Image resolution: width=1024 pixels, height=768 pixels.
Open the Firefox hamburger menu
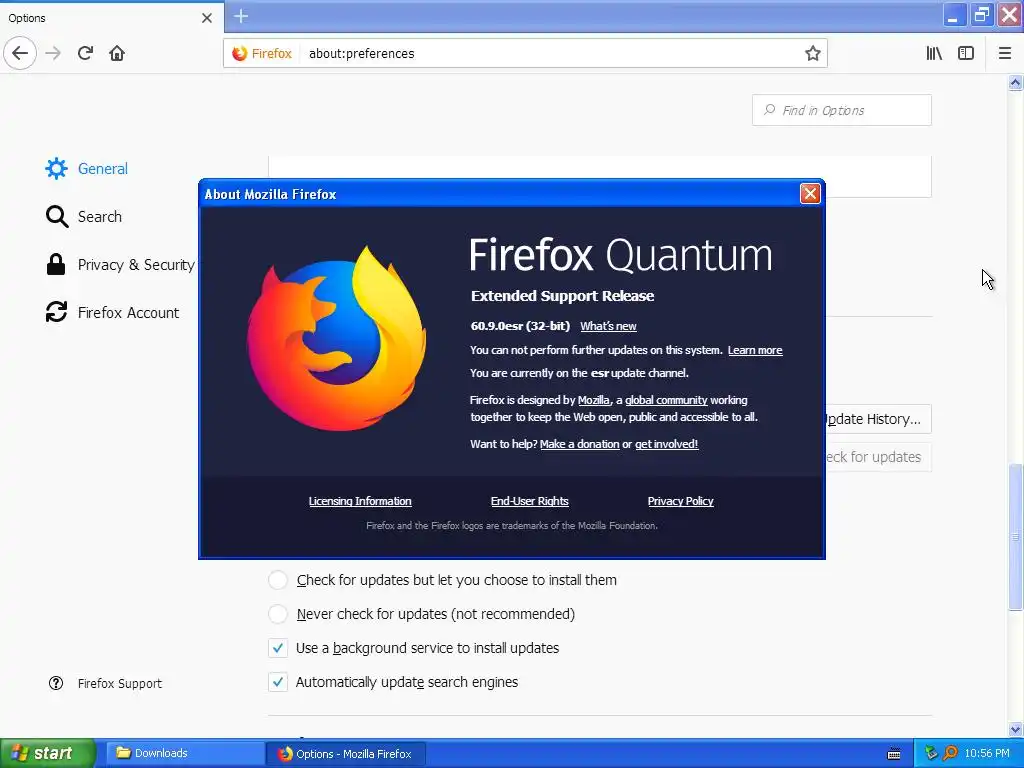point(1004,53)
